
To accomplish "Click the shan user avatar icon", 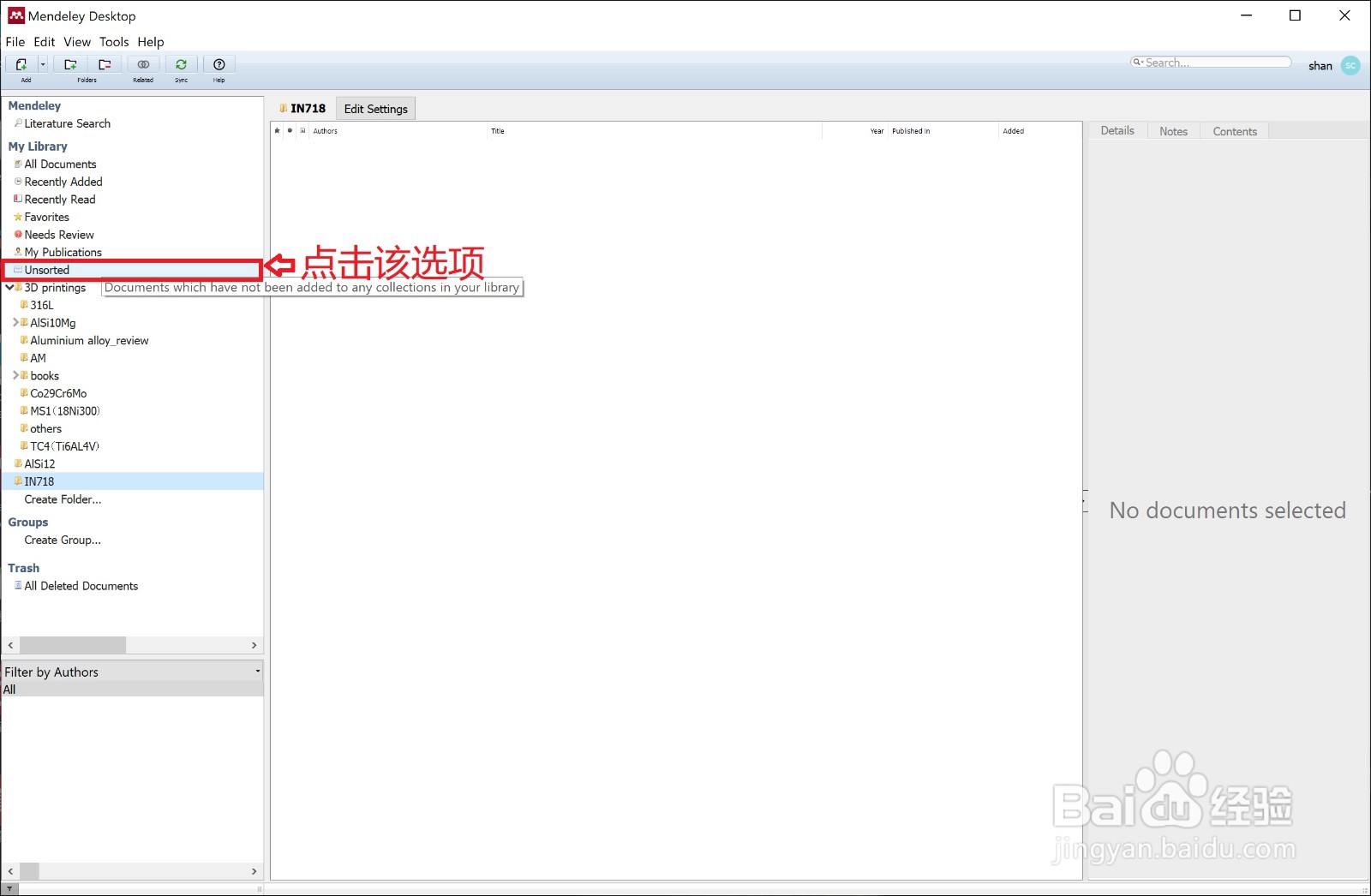I will (x=1350, y=65).
